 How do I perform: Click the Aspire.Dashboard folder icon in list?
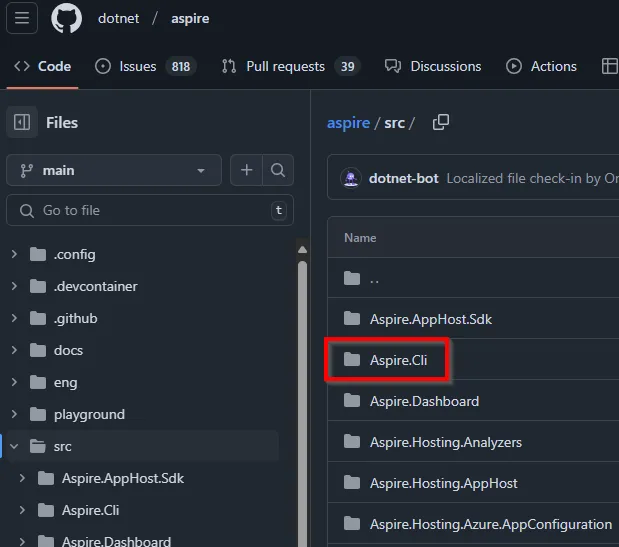(x=351, y=401)
